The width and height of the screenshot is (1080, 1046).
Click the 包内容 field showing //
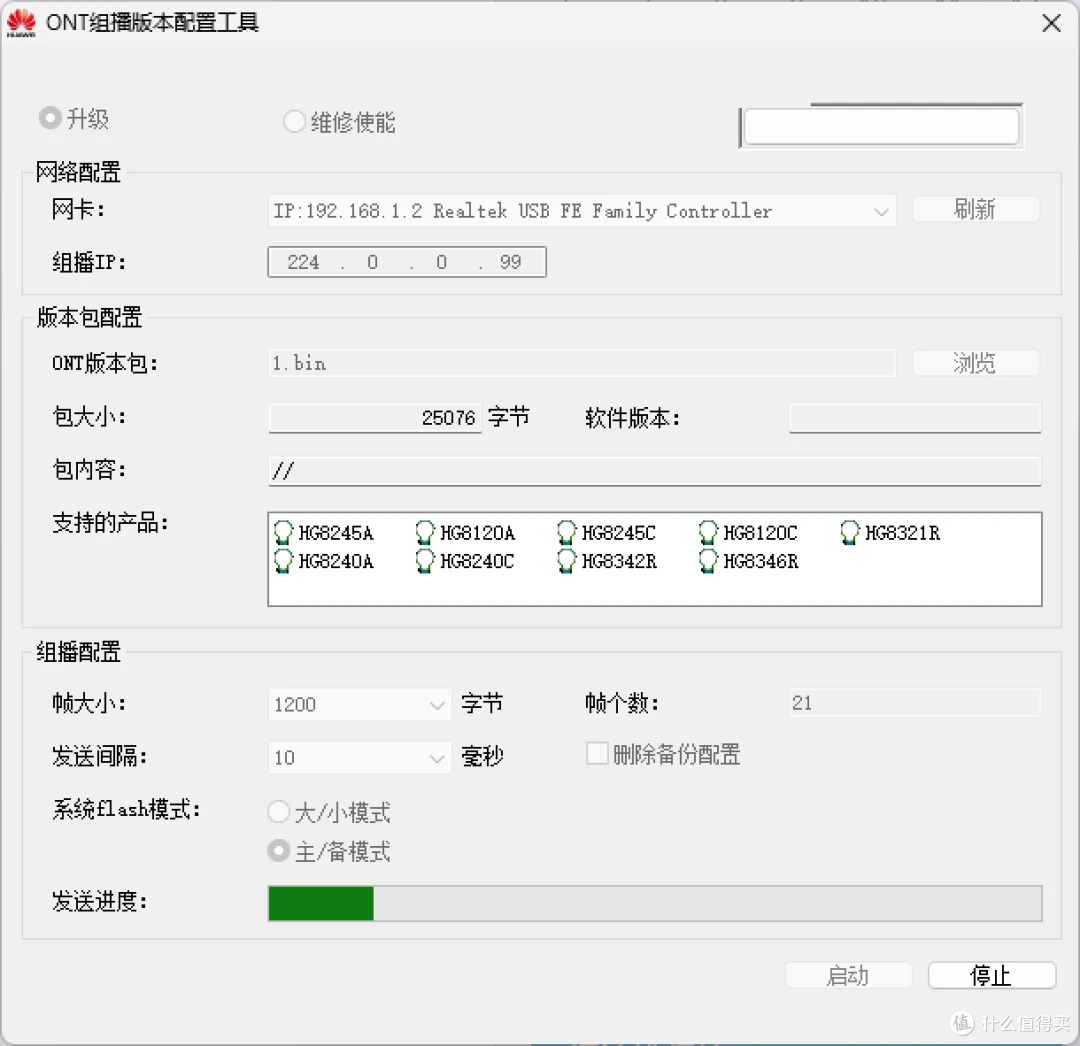(x=654, y=471)
